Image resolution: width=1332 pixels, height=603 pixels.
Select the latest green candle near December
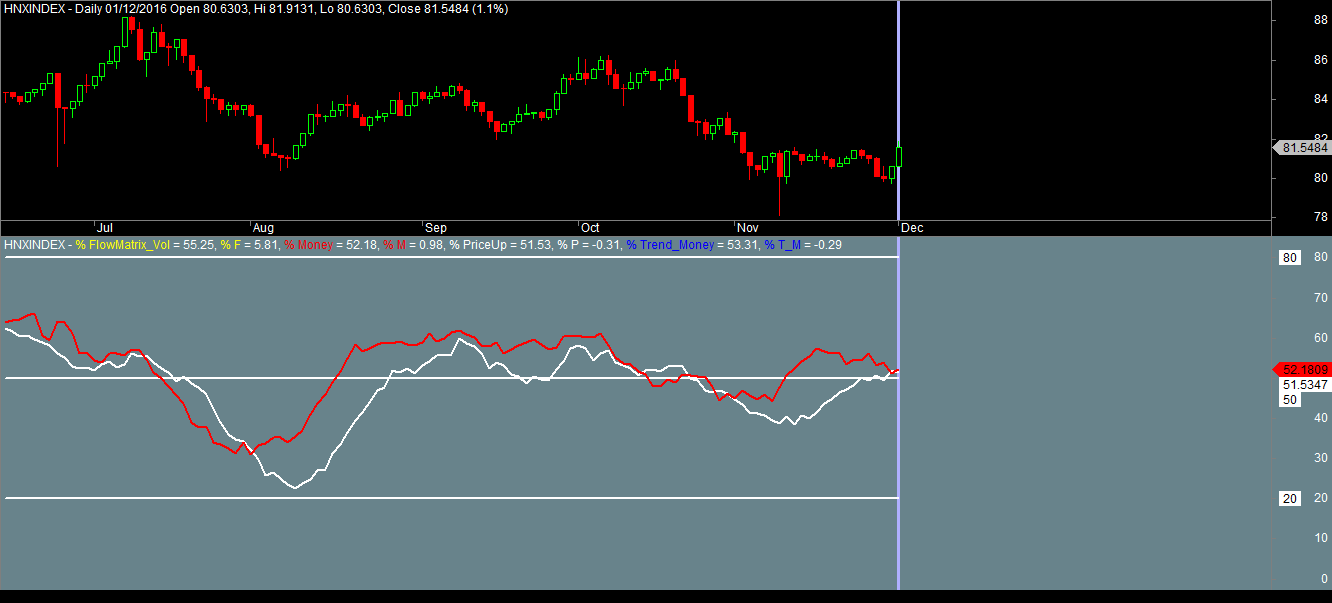899,156
